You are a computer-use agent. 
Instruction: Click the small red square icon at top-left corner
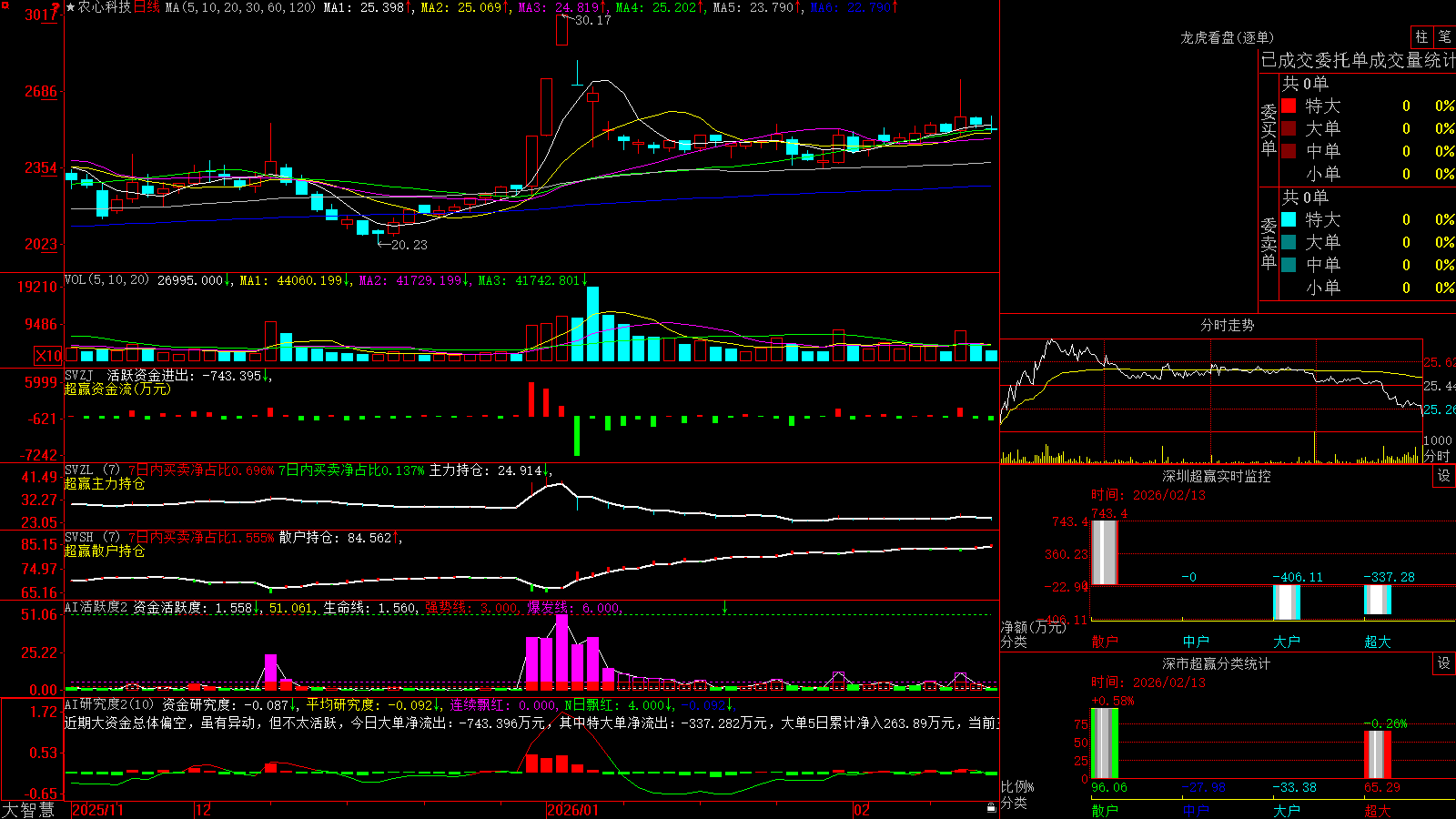[5, 5]
